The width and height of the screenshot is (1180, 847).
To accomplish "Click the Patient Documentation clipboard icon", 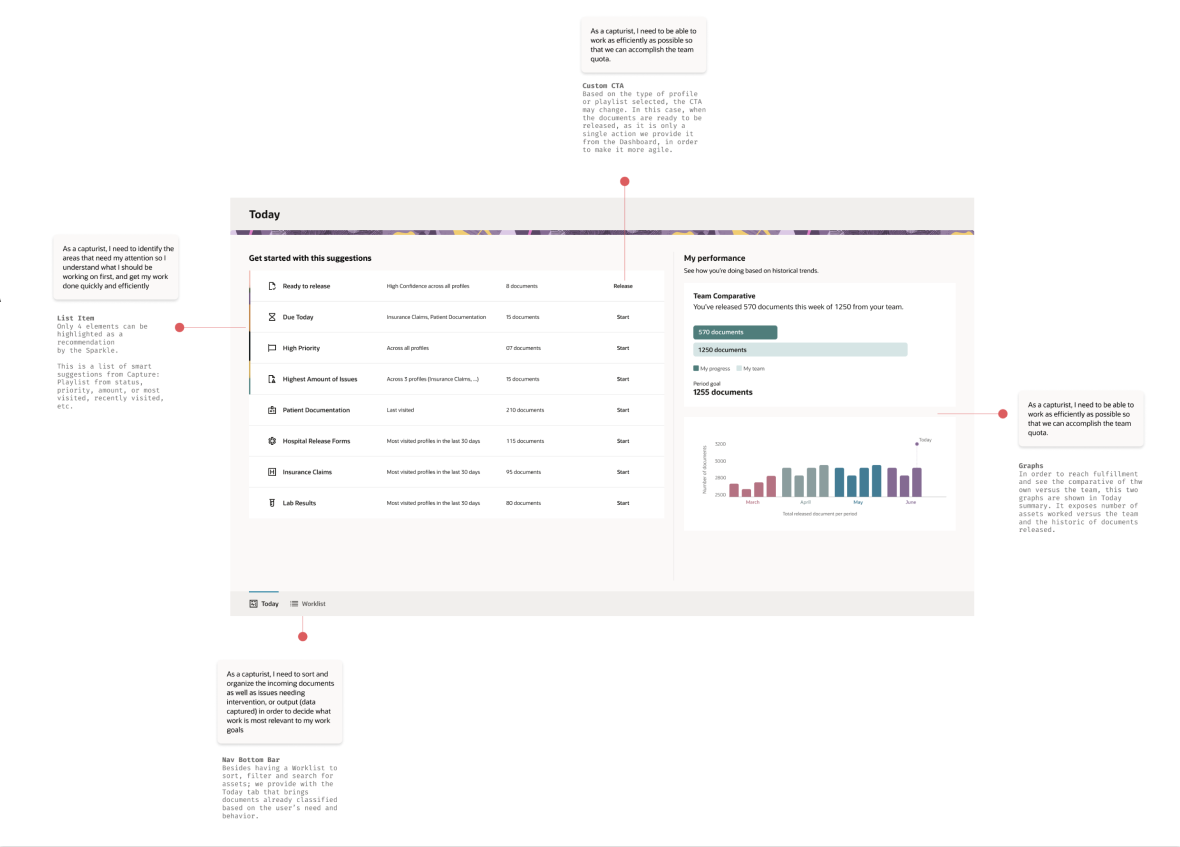I will pyautogui.click(x=272, y=410).
